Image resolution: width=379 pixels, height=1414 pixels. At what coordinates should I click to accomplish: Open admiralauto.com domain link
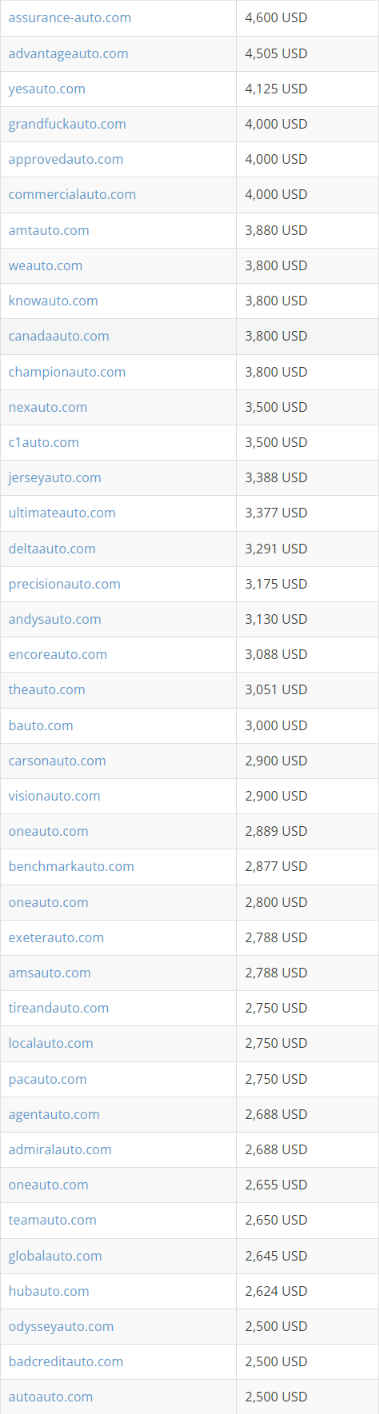pyautogui.click(x=60, y=1149)
